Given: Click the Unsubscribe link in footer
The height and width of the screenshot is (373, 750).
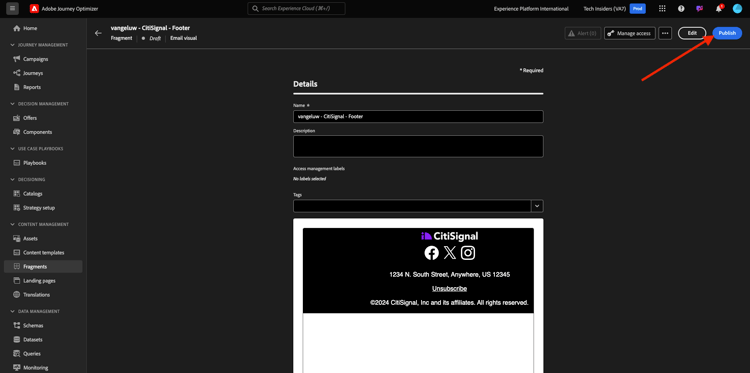Looking at the screenshot, I should 449,289.
